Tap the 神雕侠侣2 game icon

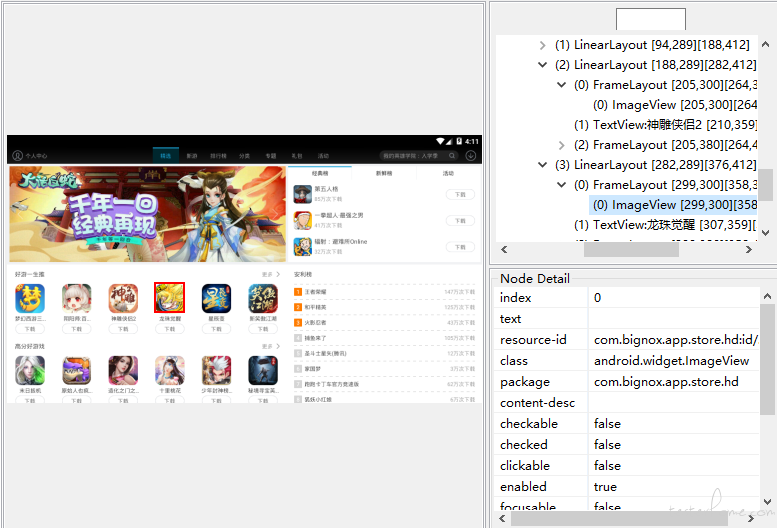pyautogui.click(x=123, y=298)
